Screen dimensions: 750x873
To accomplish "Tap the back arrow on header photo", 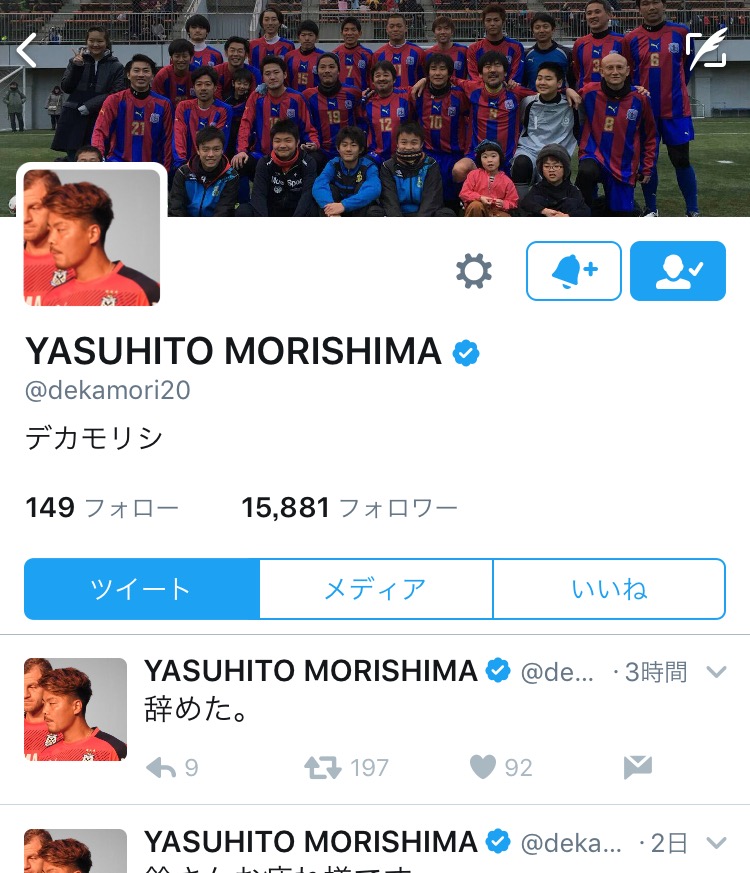I will [x=26, y=50].
